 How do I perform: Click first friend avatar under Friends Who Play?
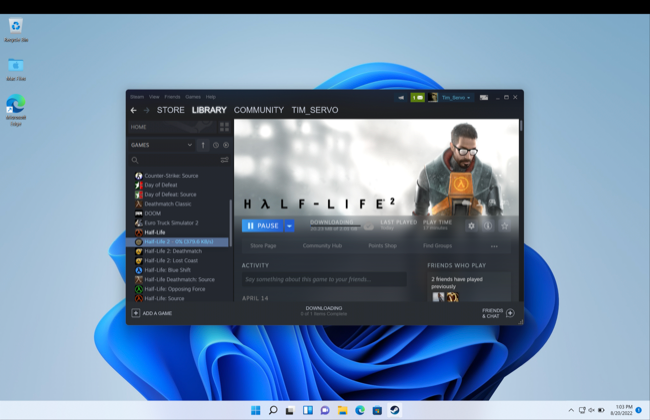click(438, 297)
